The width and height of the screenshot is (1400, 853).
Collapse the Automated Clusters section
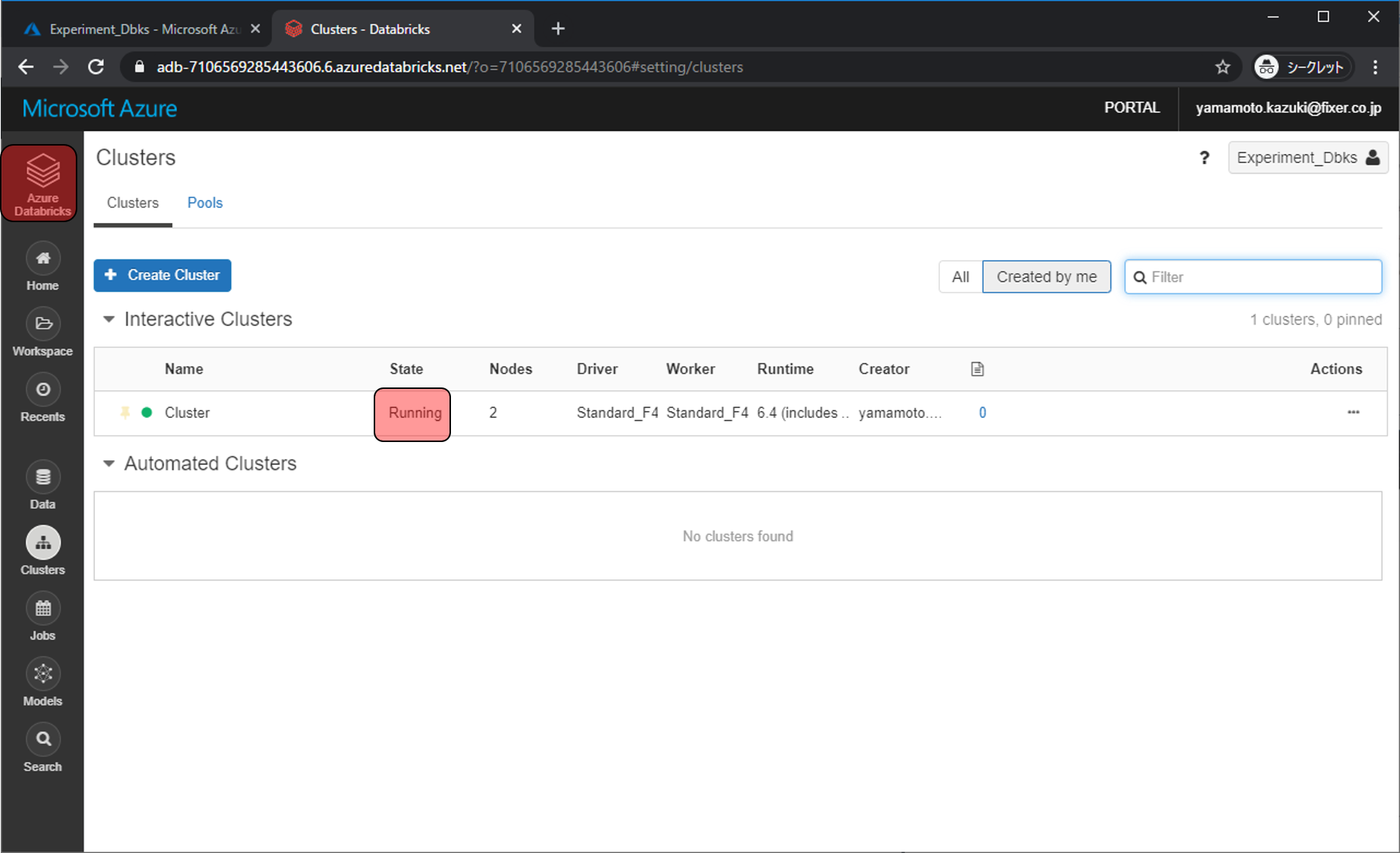pos(109,463)
